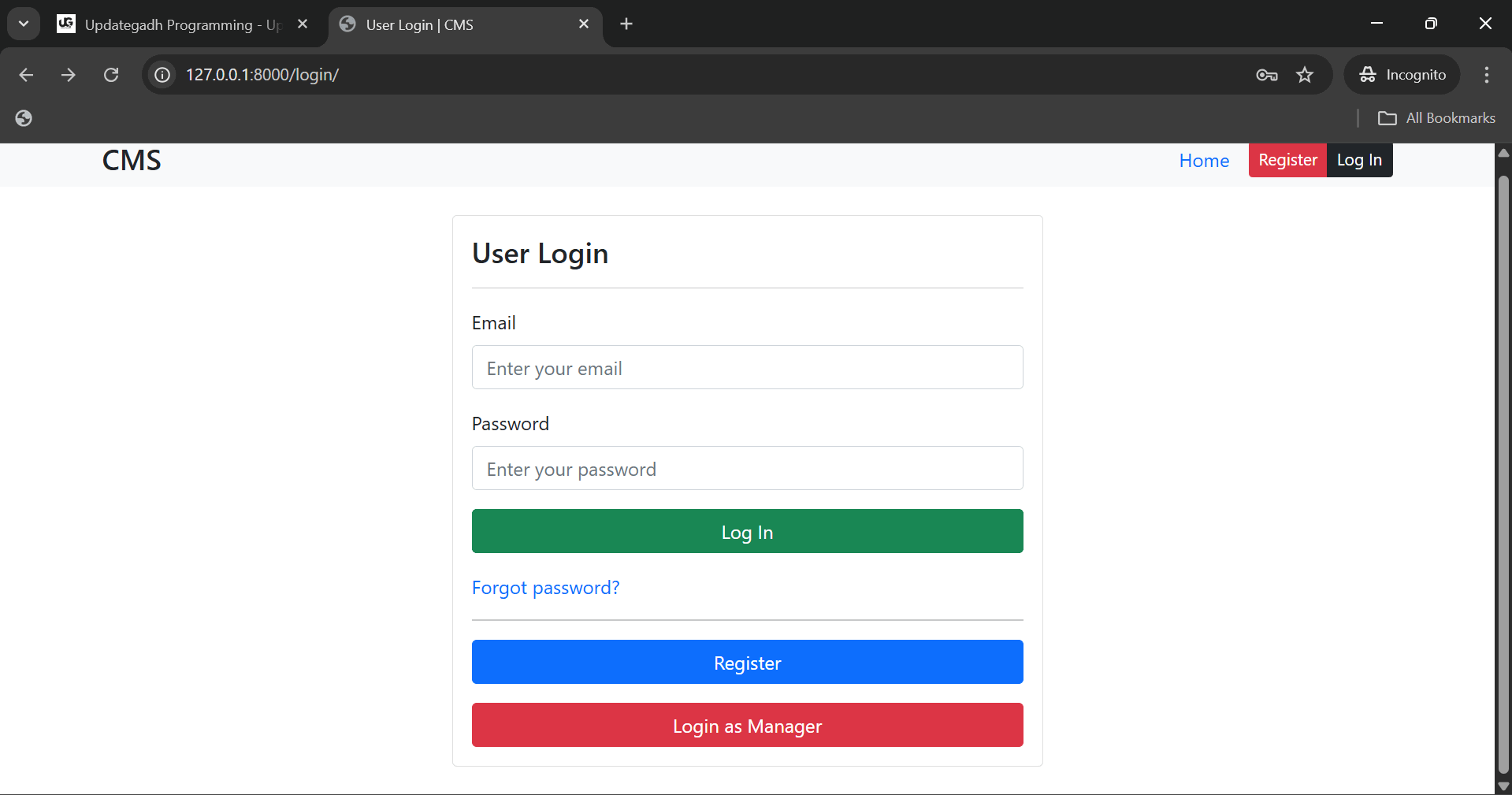This screenshot has width=1512, height=795.
Task: Close the User Login CMS tab
Action: tap(583, 24)
